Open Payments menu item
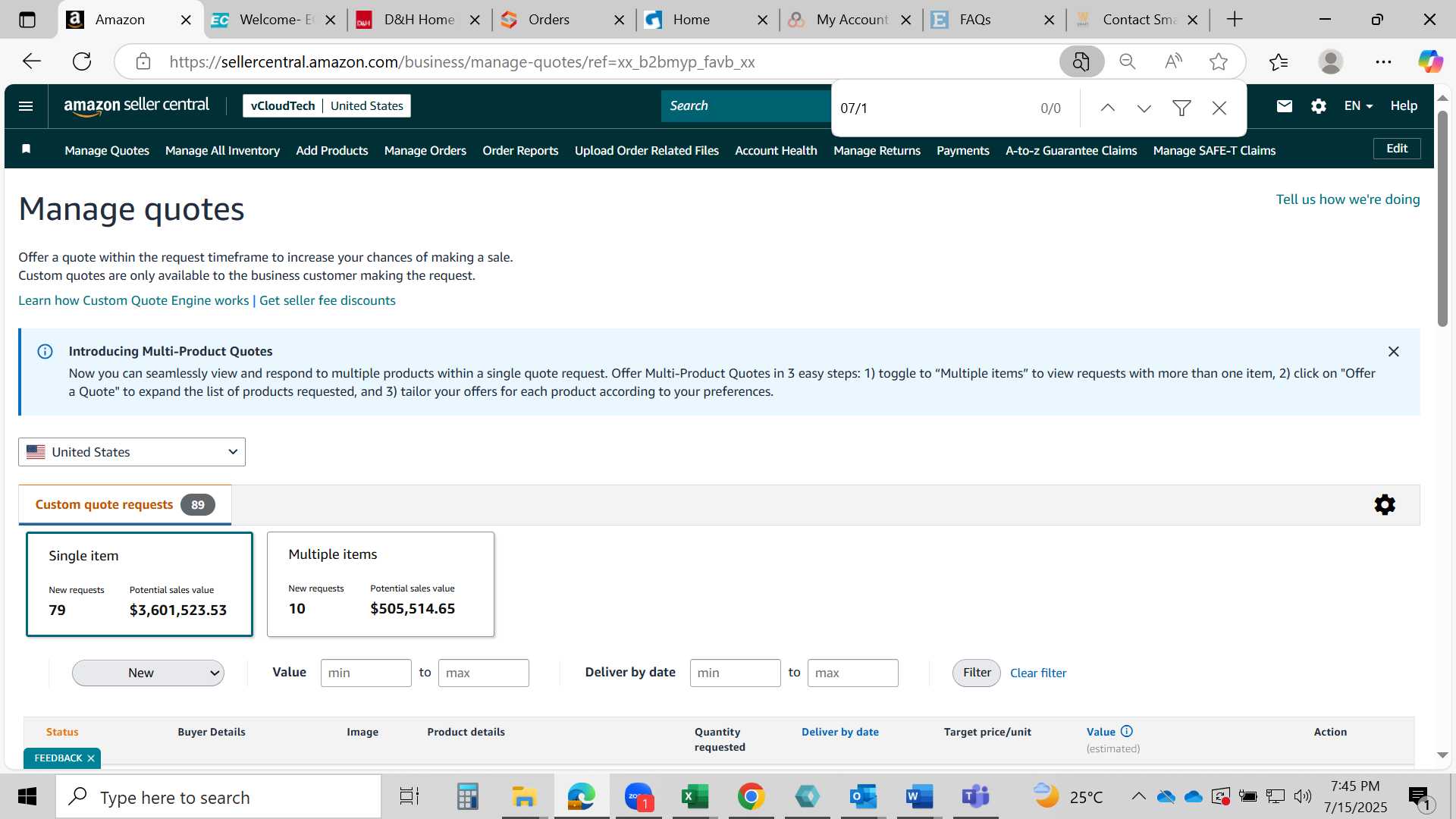The width and height of the screenshot is (1456, 819). click(962, 150)
